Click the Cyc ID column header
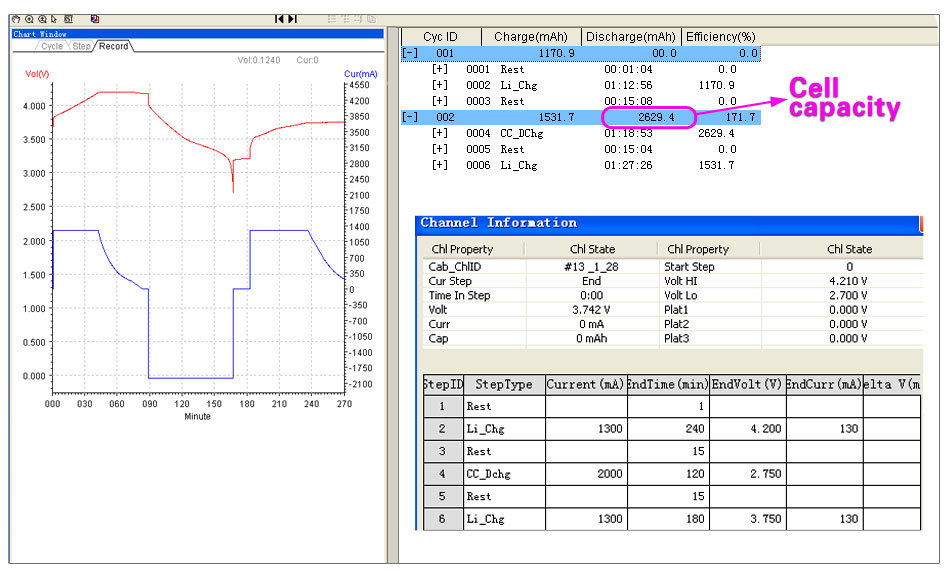 point(441,37)
